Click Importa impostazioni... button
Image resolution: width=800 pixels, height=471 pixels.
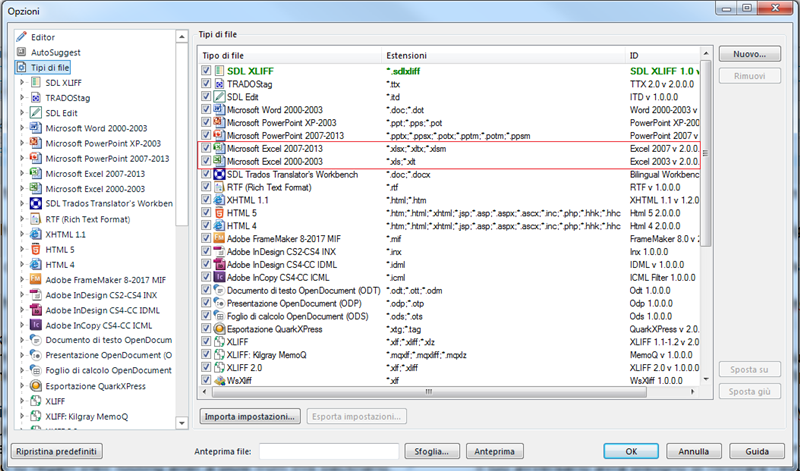250,416
